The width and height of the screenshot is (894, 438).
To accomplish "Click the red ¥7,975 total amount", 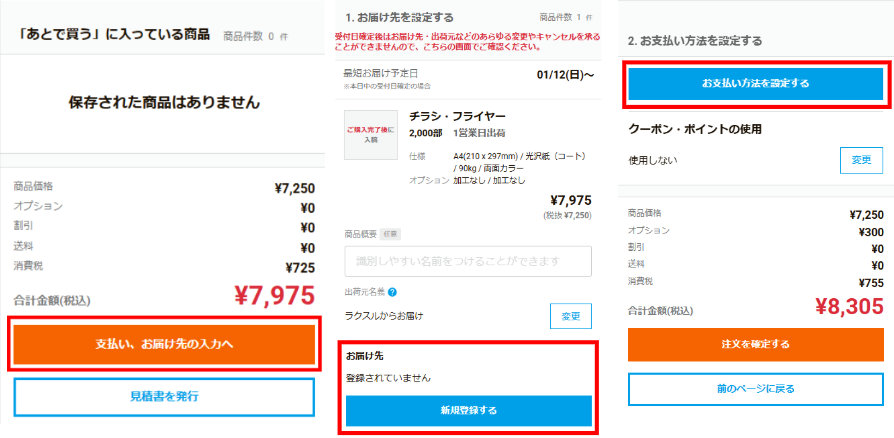I will [274, 295].
